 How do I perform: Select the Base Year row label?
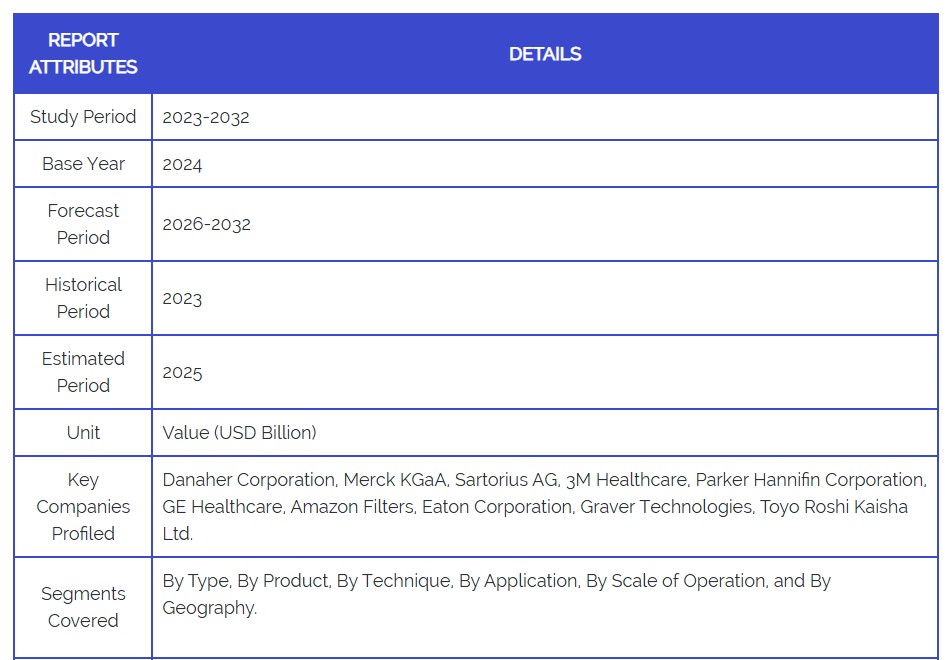[83, 164]
